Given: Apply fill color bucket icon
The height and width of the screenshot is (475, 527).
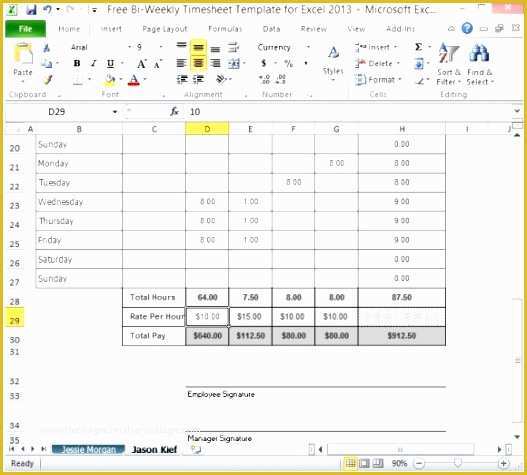Looking at the screenshot, I should coord(110,80).
